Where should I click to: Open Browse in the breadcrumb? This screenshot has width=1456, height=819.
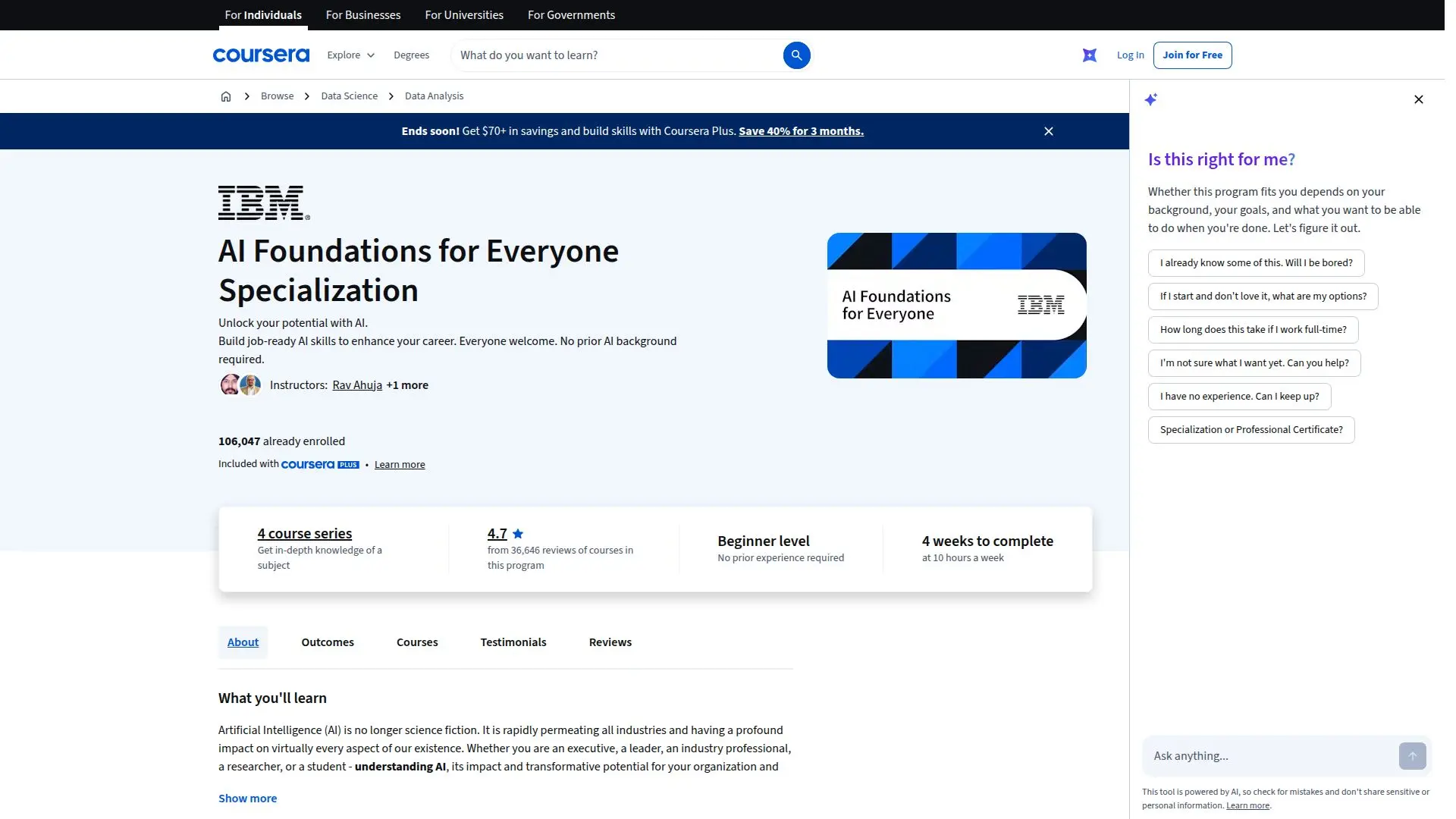click(x=277, y=96)
